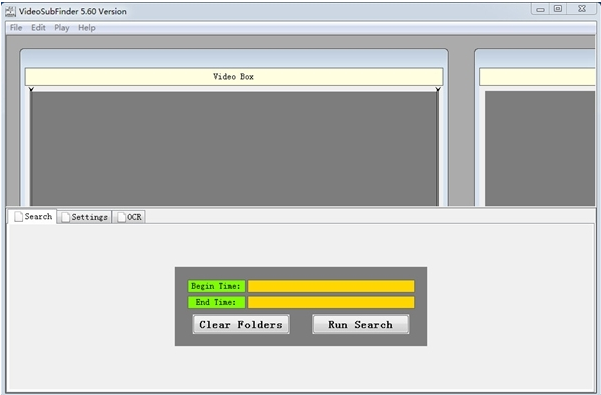
Task: Click the VideoSubFinder app icon in title bar
Action: [10, 11]
